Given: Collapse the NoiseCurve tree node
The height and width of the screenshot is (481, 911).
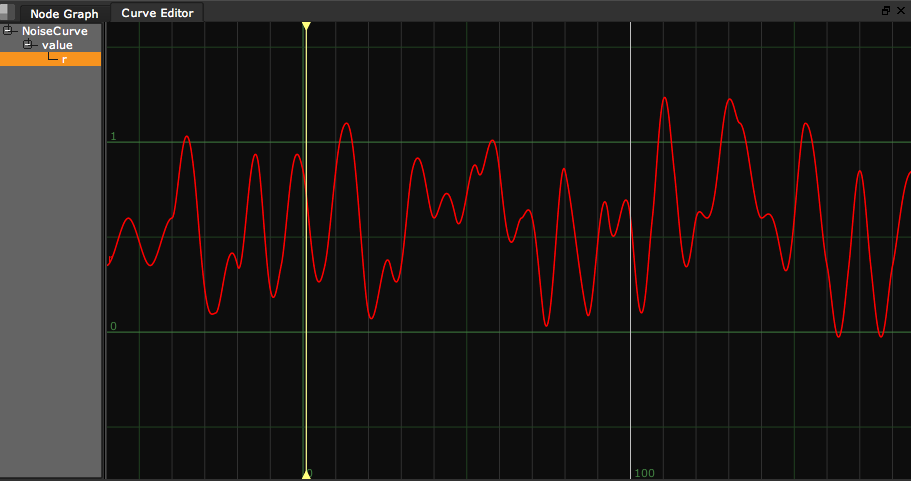Looking at the screenshot, I should coord(9,31).
